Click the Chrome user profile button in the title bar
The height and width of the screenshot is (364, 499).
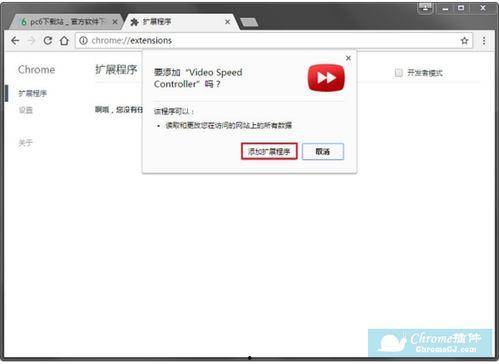coord(425,8)
